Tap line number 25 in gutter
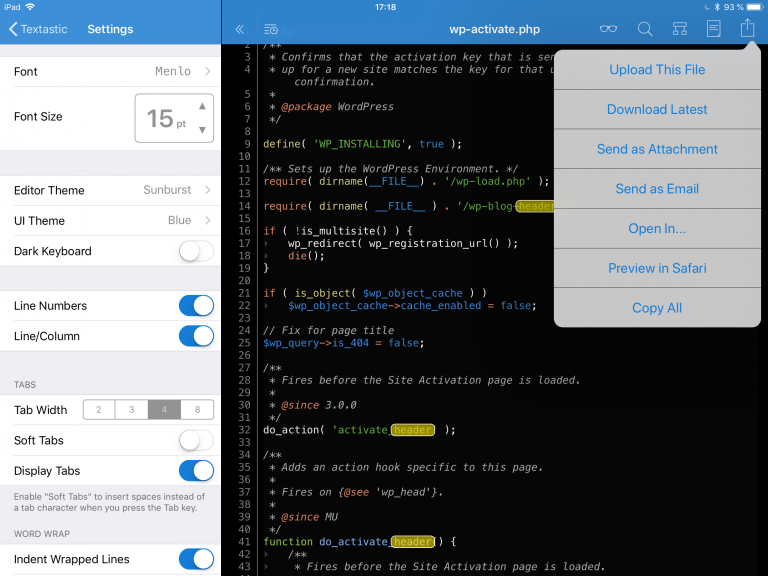768x576 pixels. (x=244, y=343)
